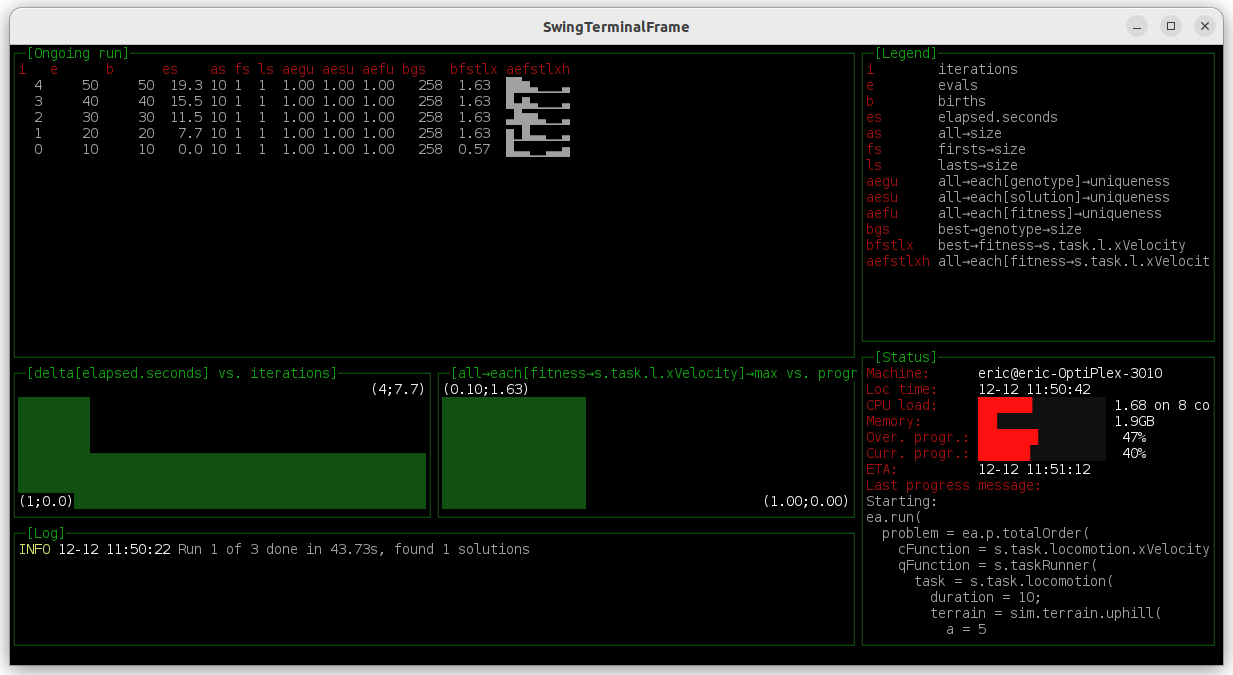Click the (1.00;0.00) plot corner label
Screen dimensions: 1233x675
pos(806,501)
